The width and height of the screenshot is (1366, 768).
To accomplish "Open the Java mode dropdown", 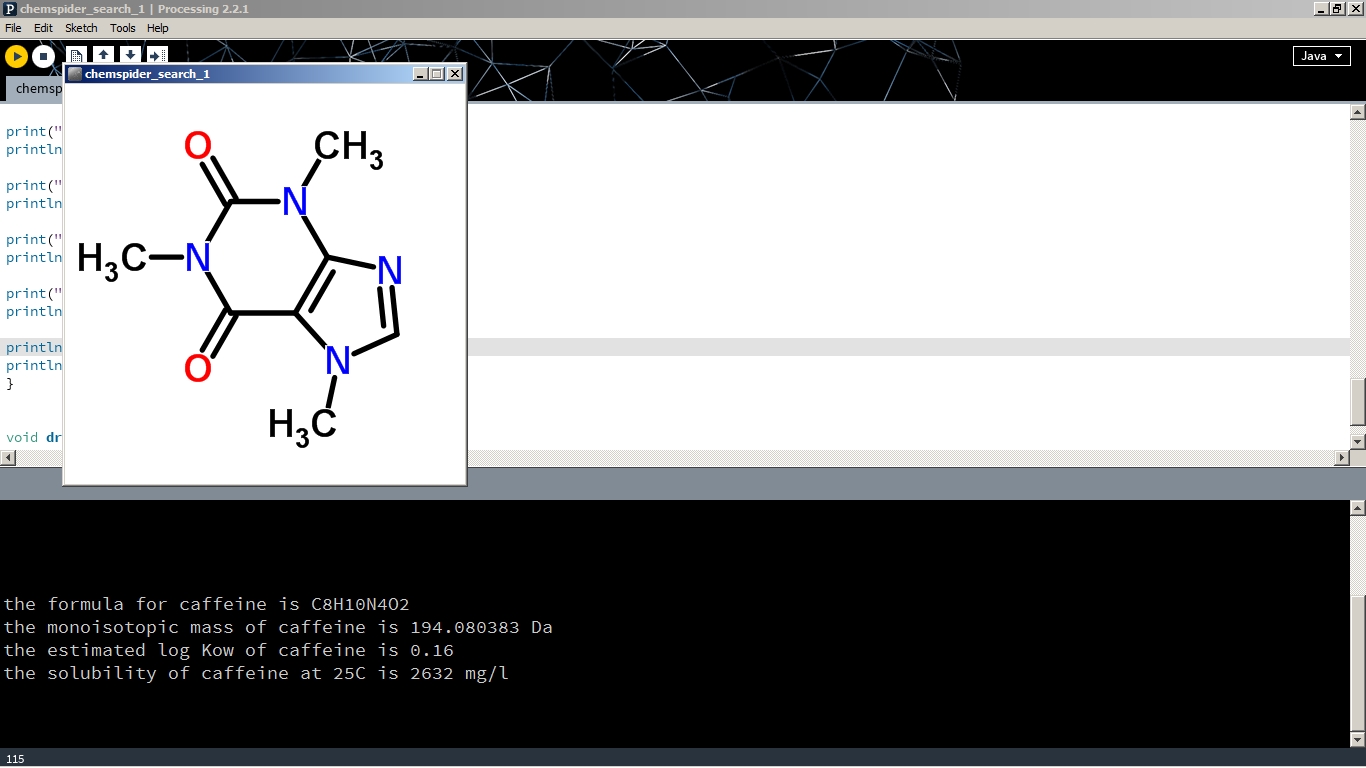I will coord(1321,56).
